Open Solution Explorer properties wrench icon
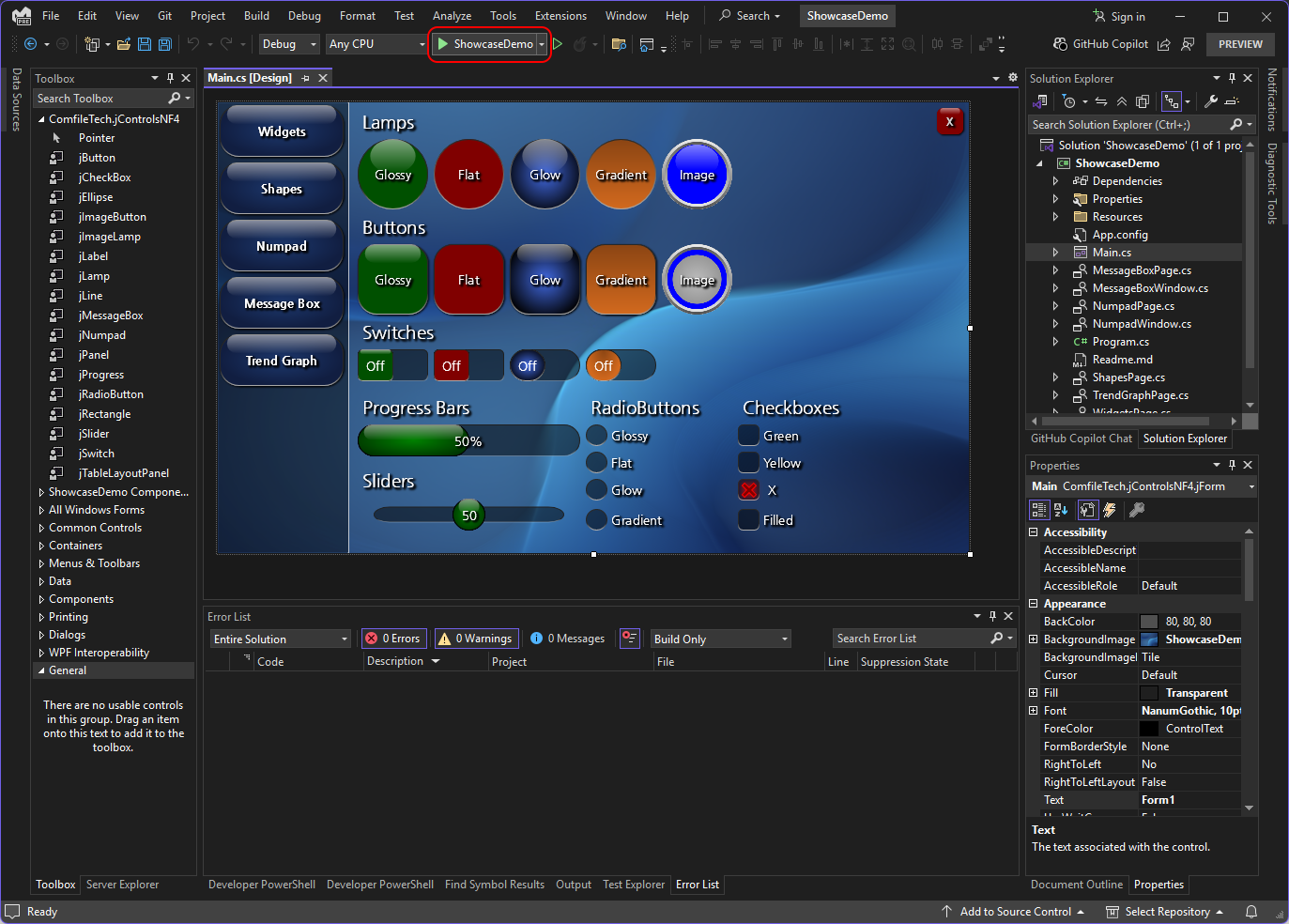Image resolution: width=1289 pixels, height=924 pixels. point(1211,101)
